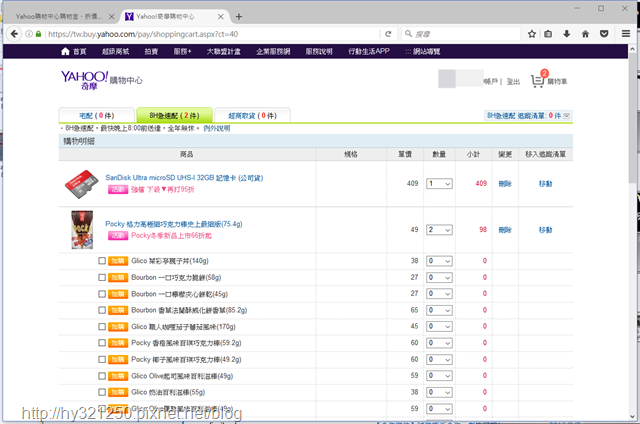Check the Glico 170g add-on checkbox

point(102,327)
